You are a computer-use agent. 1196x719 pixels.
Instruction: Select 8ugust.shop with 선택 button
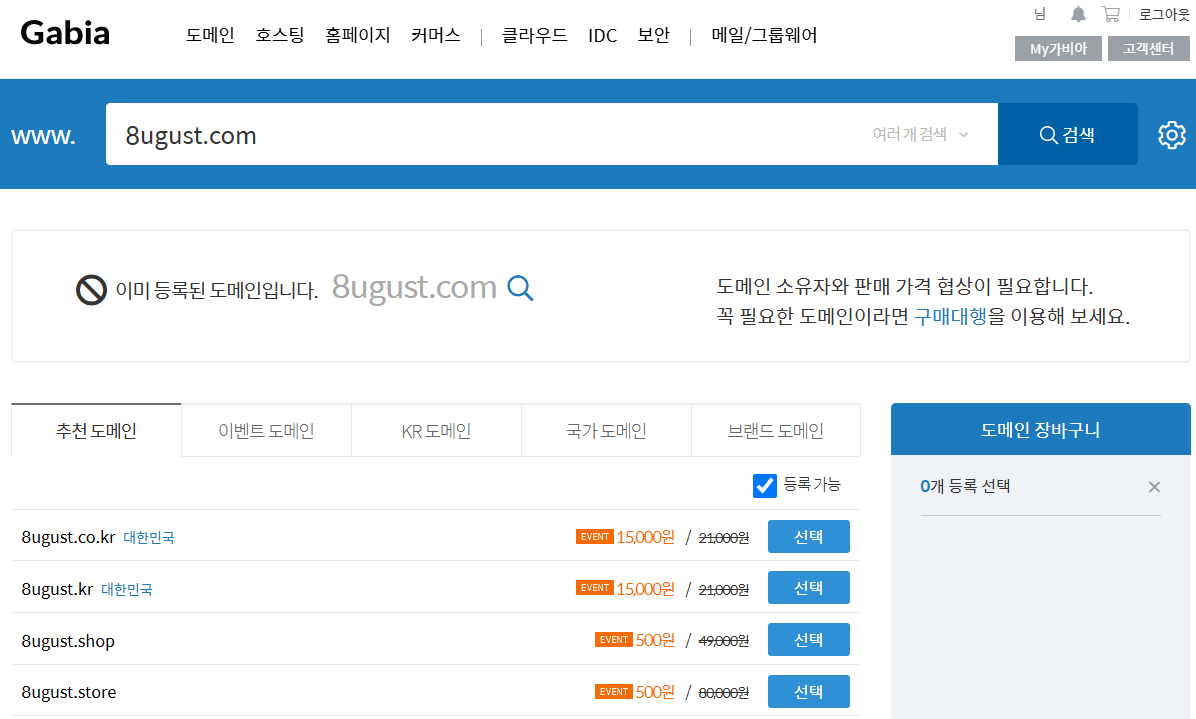pos(809,640)
